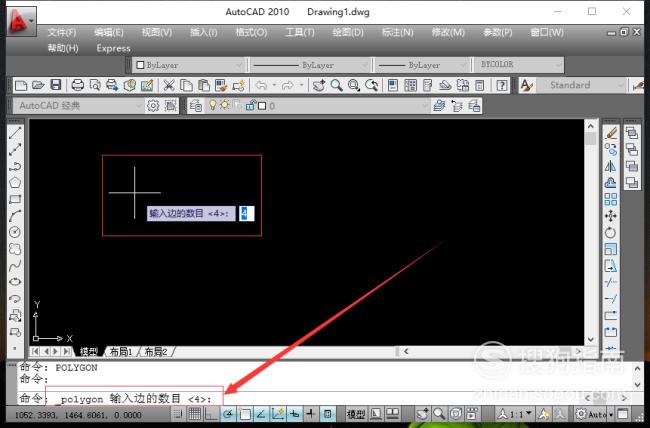Select the Polyline tool
Image resolution: width=650 pixels, height=428 pixels.
(15, 166)
